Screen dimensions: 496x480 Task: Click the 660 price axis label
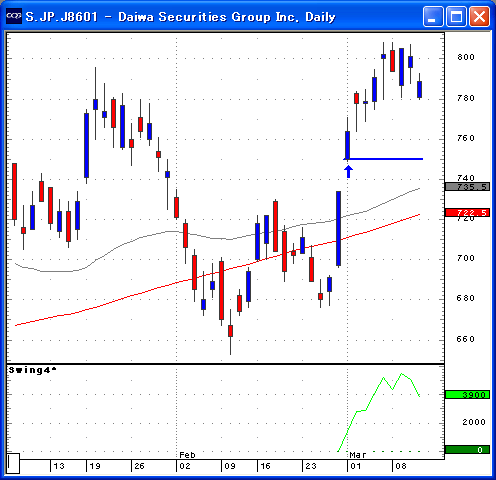click(466, 339)
